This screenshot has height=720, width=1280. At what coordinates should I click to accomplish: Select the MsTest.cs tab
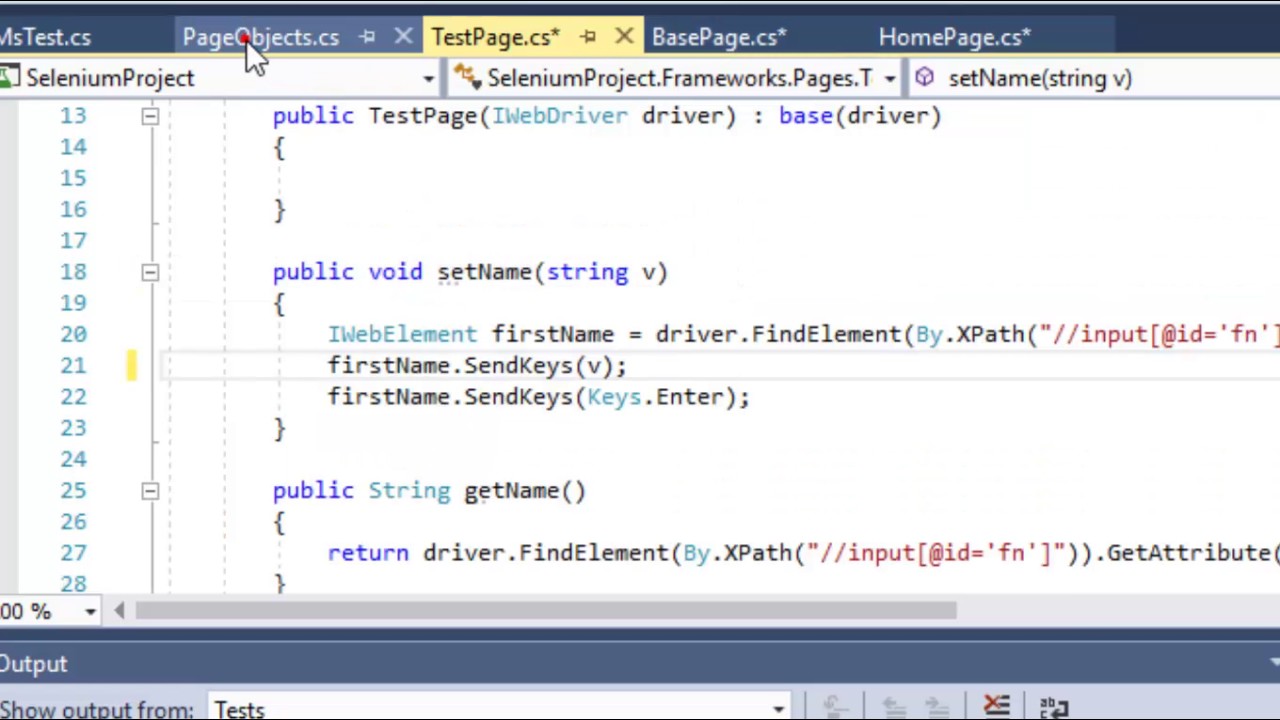coord(45,37)
